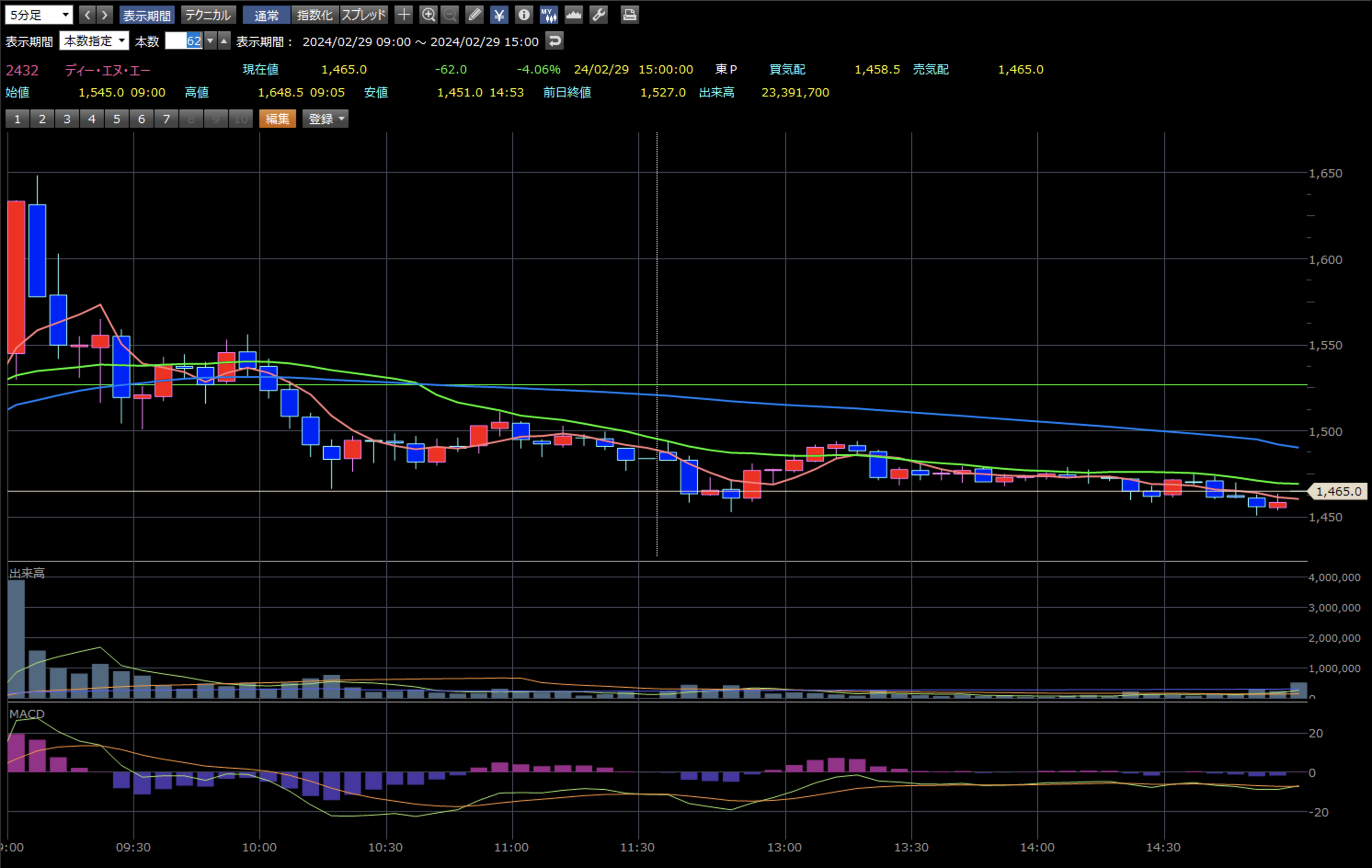The image size is (1372, 868).
Task: Reset display period with return arrow icon
Action: tap(554, 41)
